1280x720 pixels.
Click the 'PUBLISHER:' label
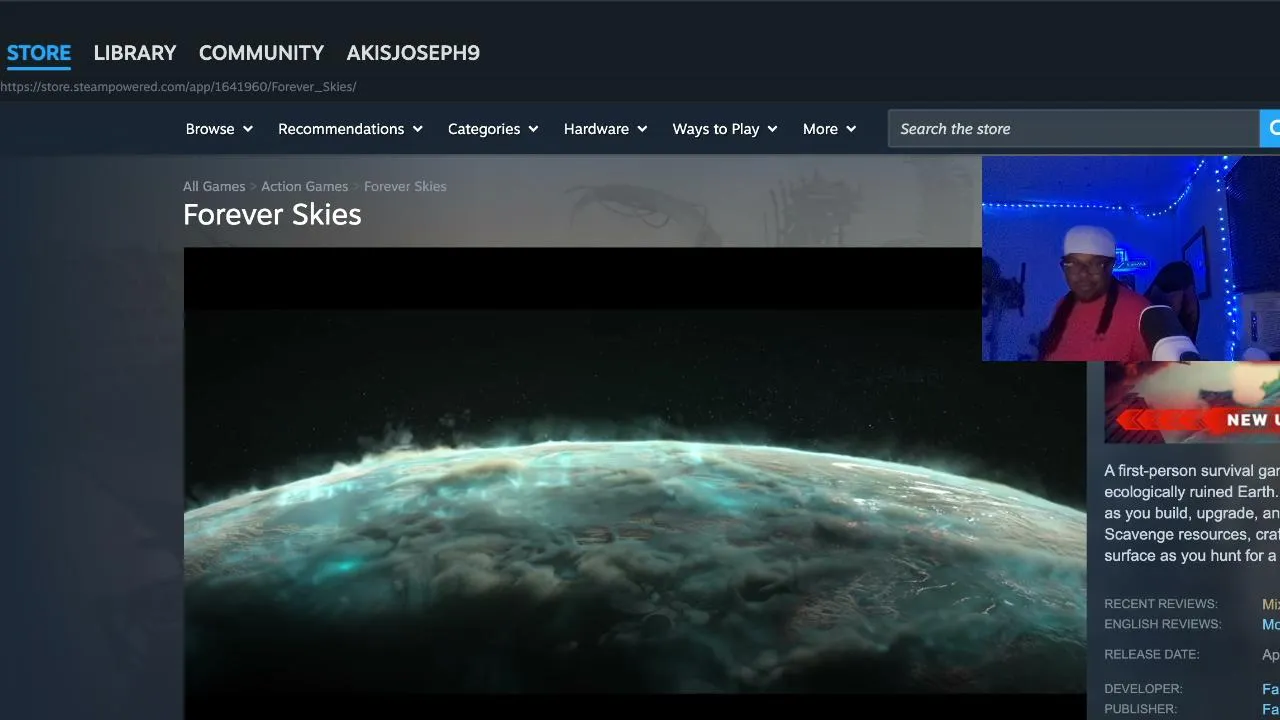pos(1140,709)
